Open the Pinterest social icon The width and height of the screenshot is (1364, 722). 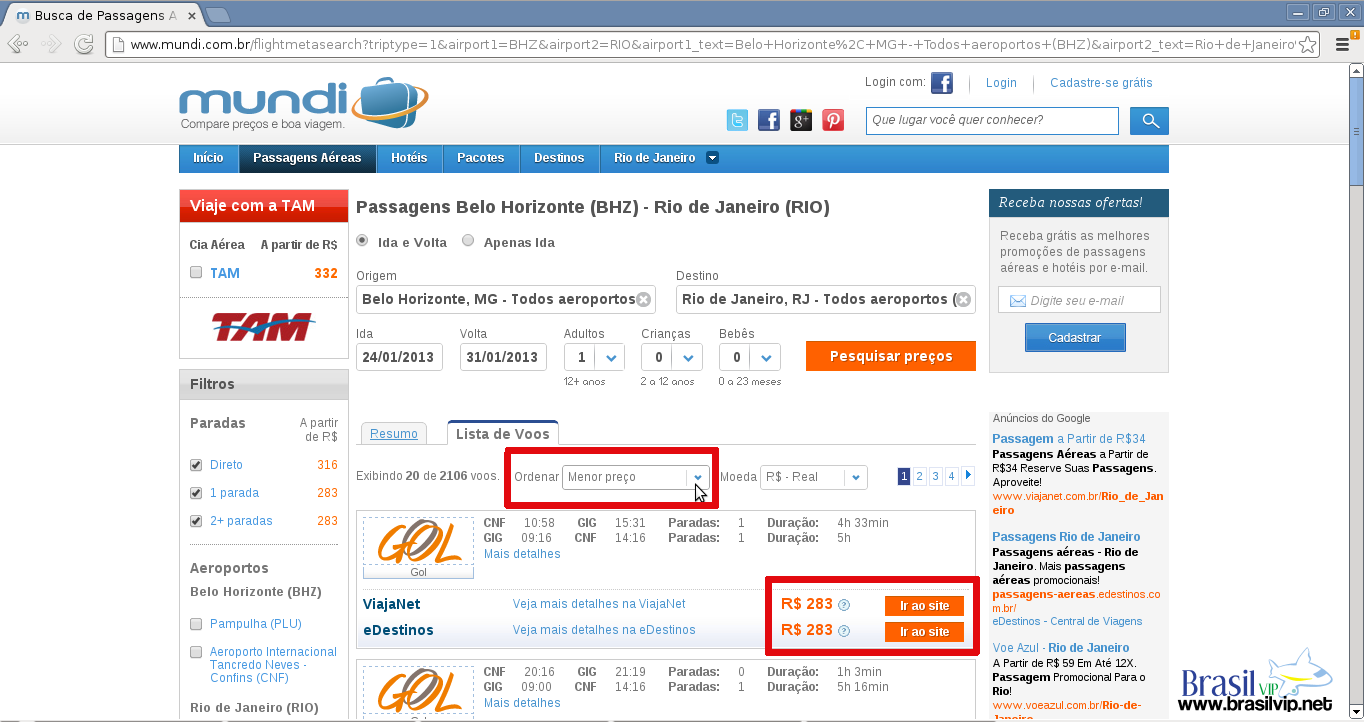click(x=833, y=120)
